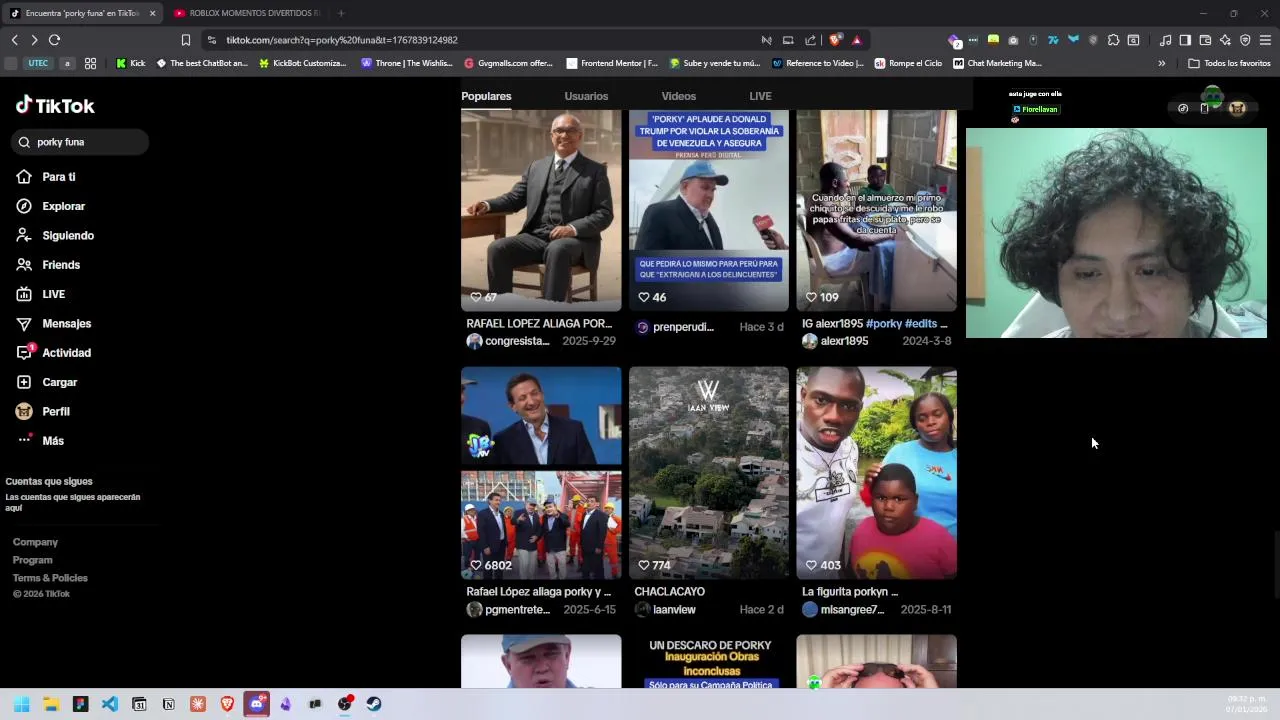Click the search field containing 'porky funa'
This screenshot has height=720, width=1280.
pos(80,142)
